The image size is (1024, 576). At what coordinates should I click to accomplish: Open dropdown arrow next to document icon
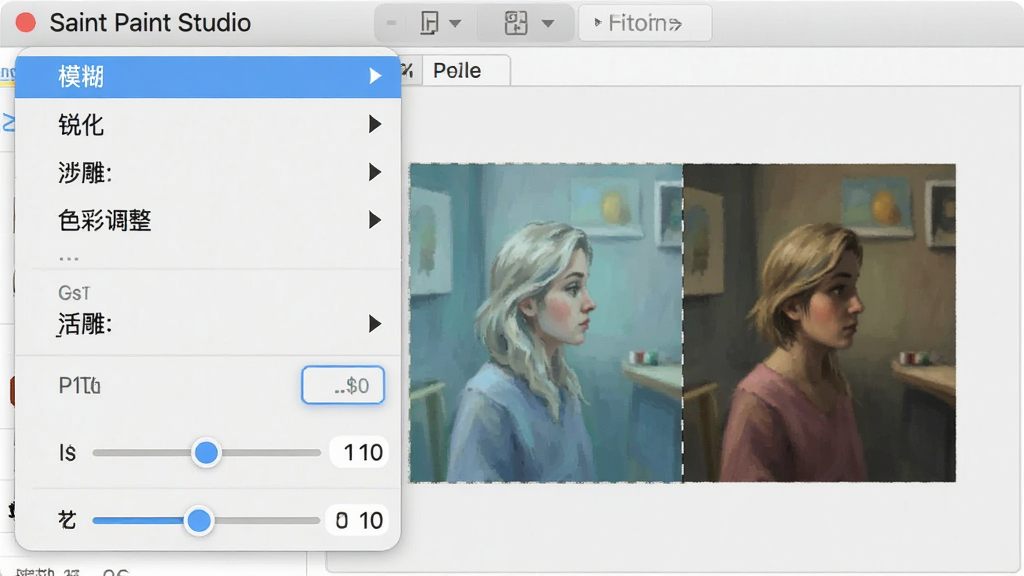tap(455, 24)
